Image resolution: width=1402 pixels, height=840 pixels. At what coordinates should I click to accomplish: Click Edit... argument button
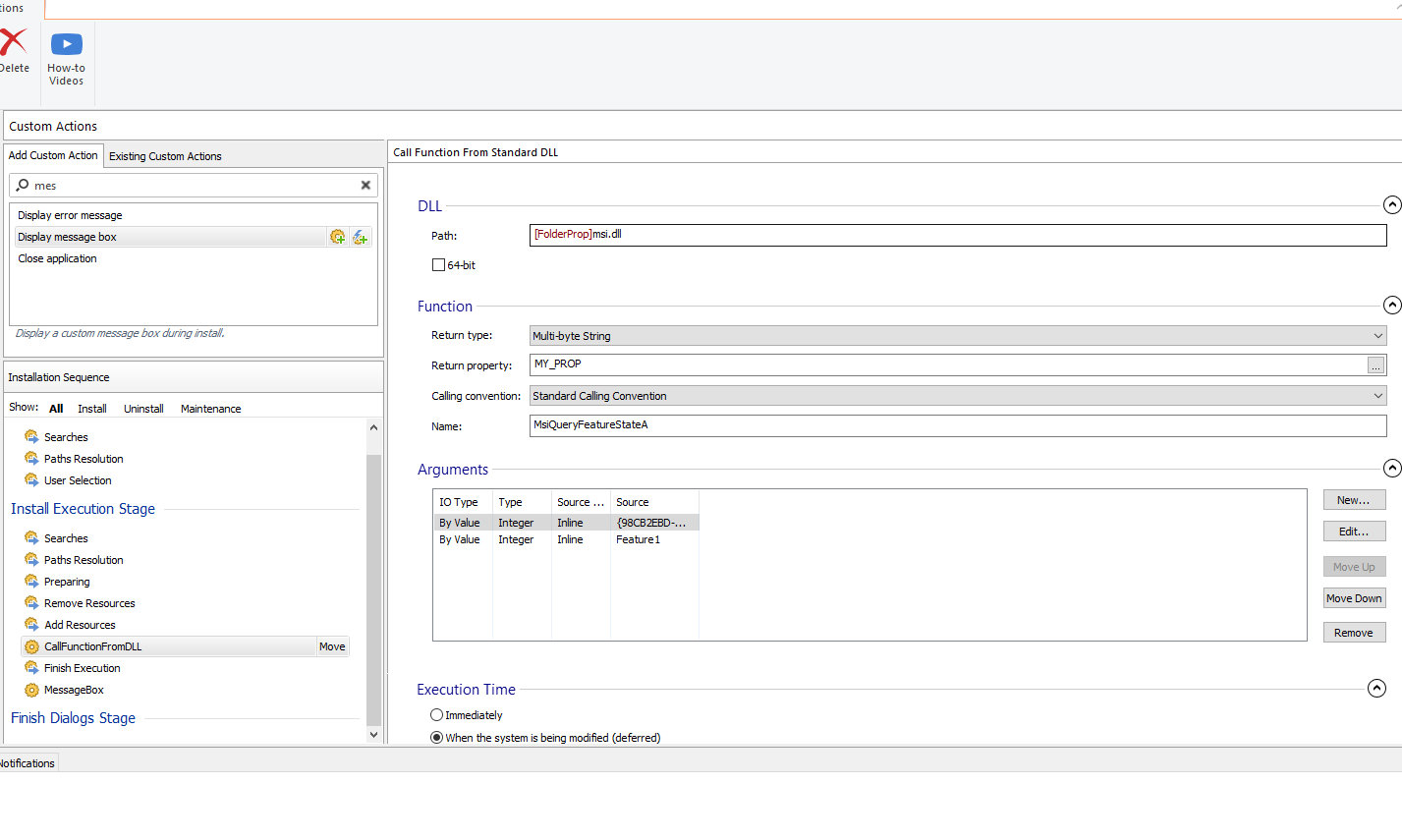[x=1354, y=532]
